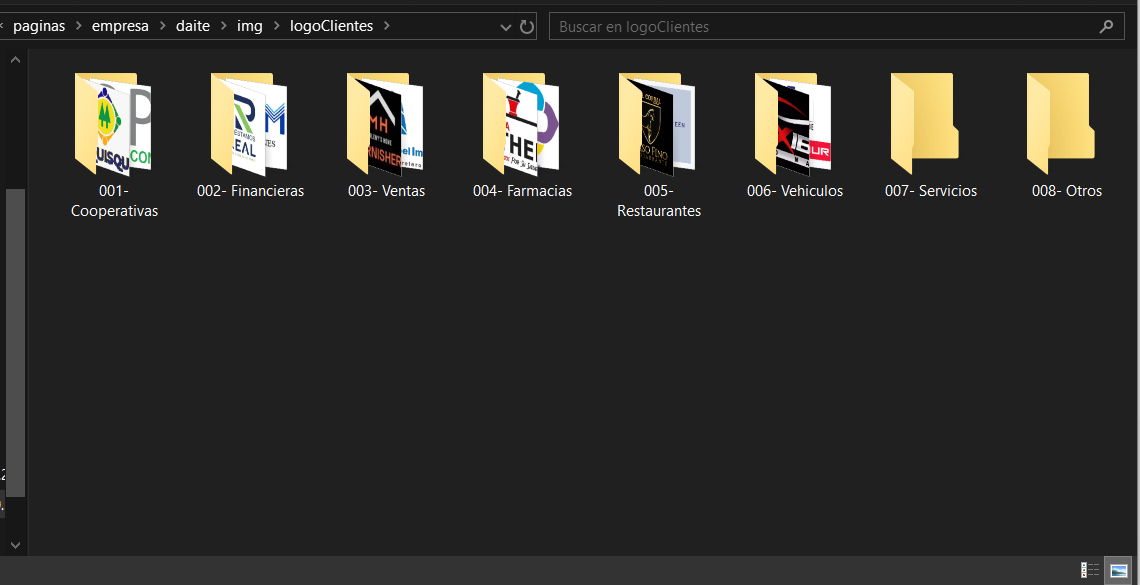This screenshot has width=1140, height=585.
Task: Select the empty 007- Servicios folder
Action: 931,134
